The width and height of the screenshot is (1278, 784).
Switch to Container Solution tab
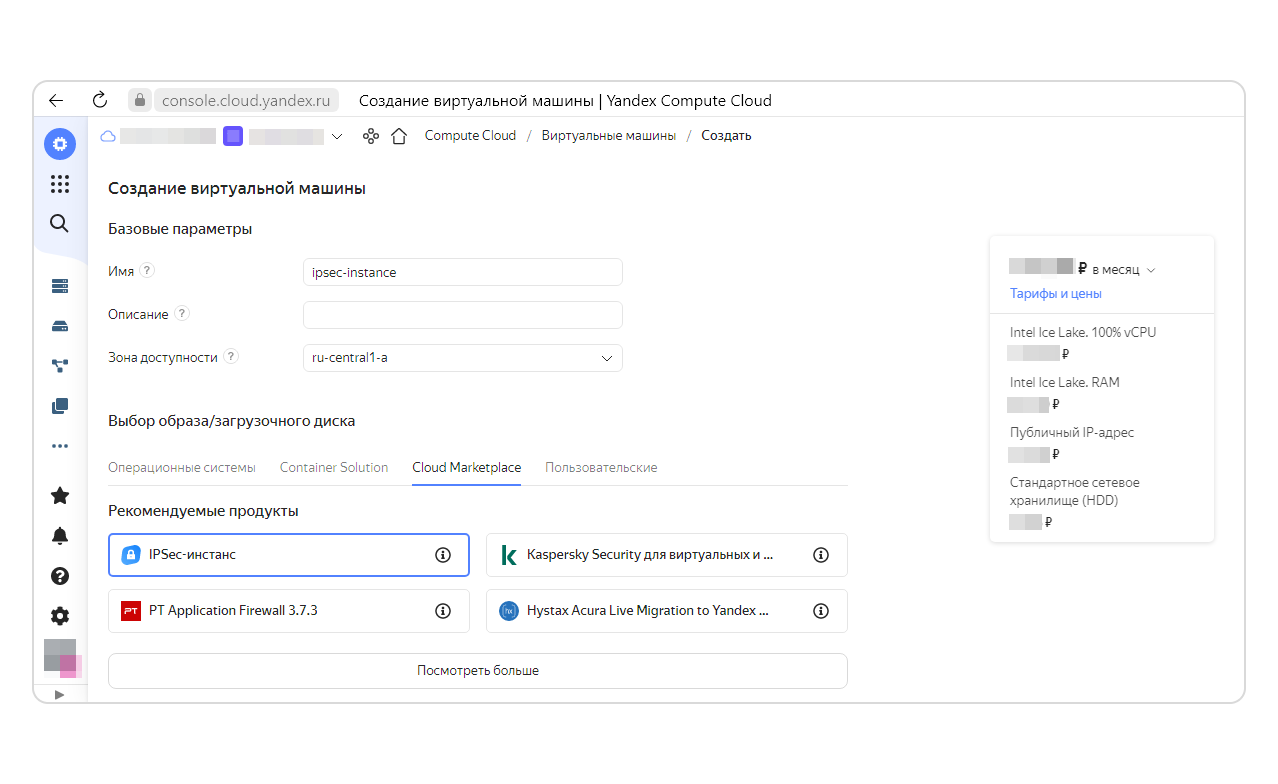pyautogui.click(x=334, y=468)
